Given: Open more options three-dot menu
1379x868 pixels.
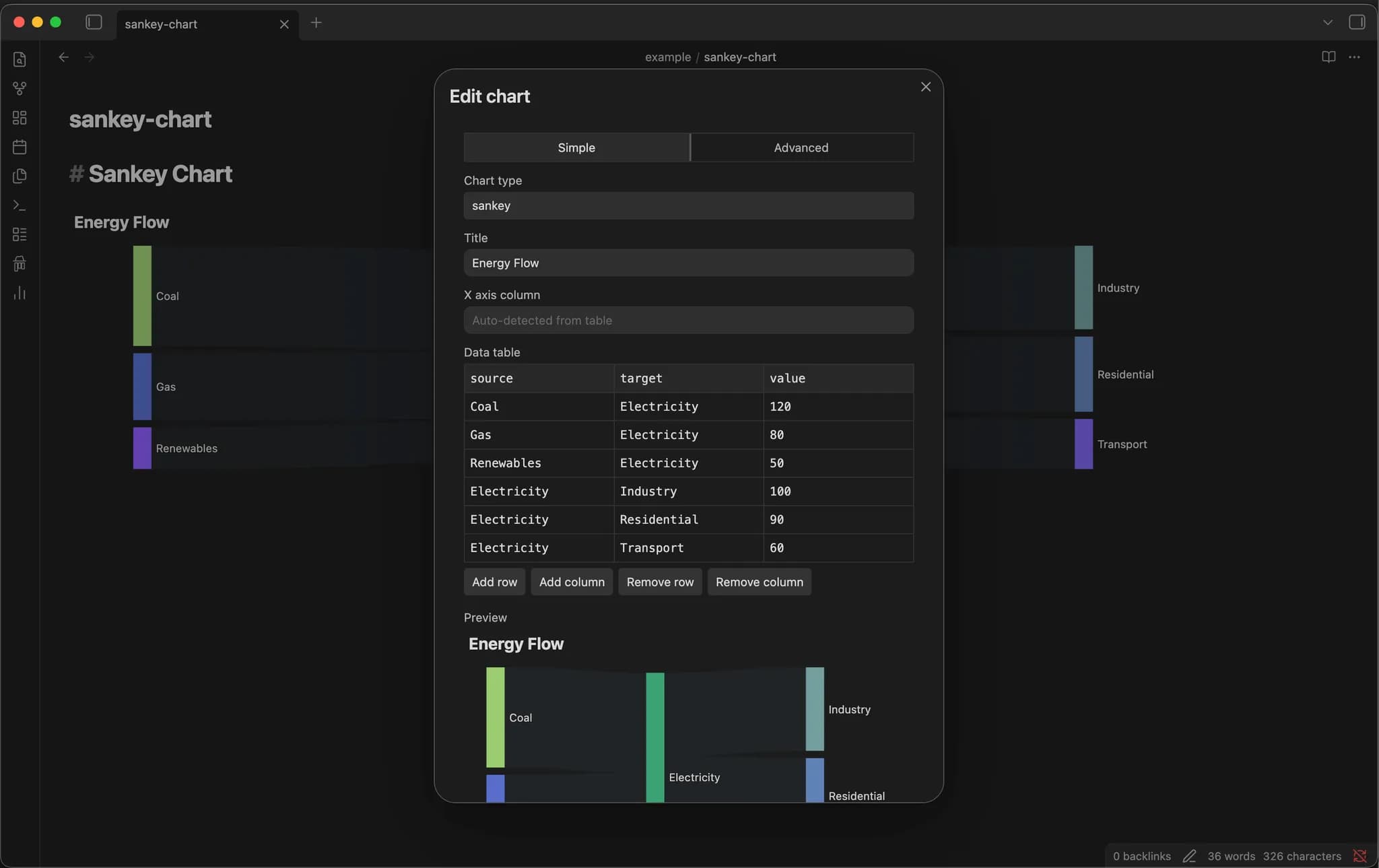Looking at the screenshot, I should [x=1354, y=57].
